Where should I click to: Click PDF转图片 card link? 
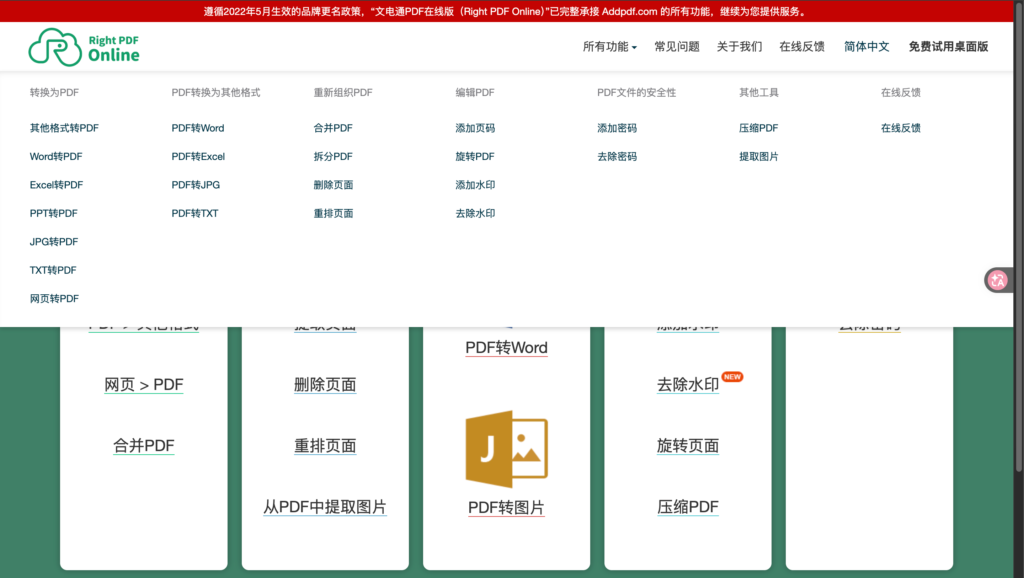click(x=506, y=507)
